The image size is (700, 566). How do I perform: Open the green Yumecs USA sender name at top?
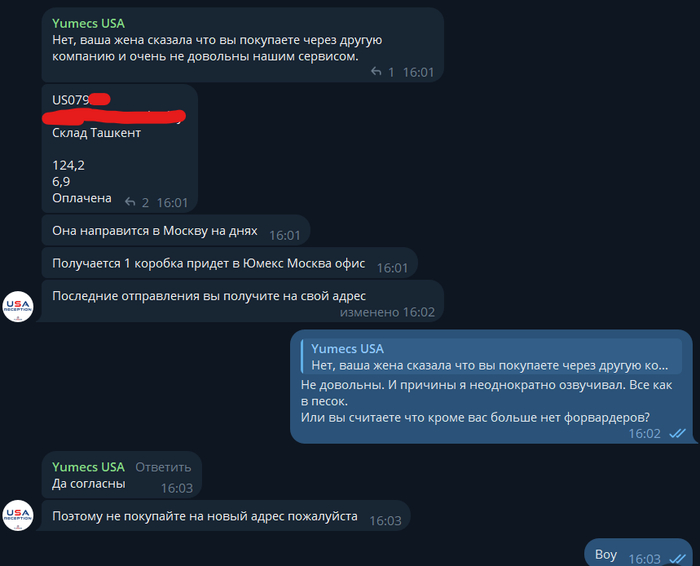[88, 23]
